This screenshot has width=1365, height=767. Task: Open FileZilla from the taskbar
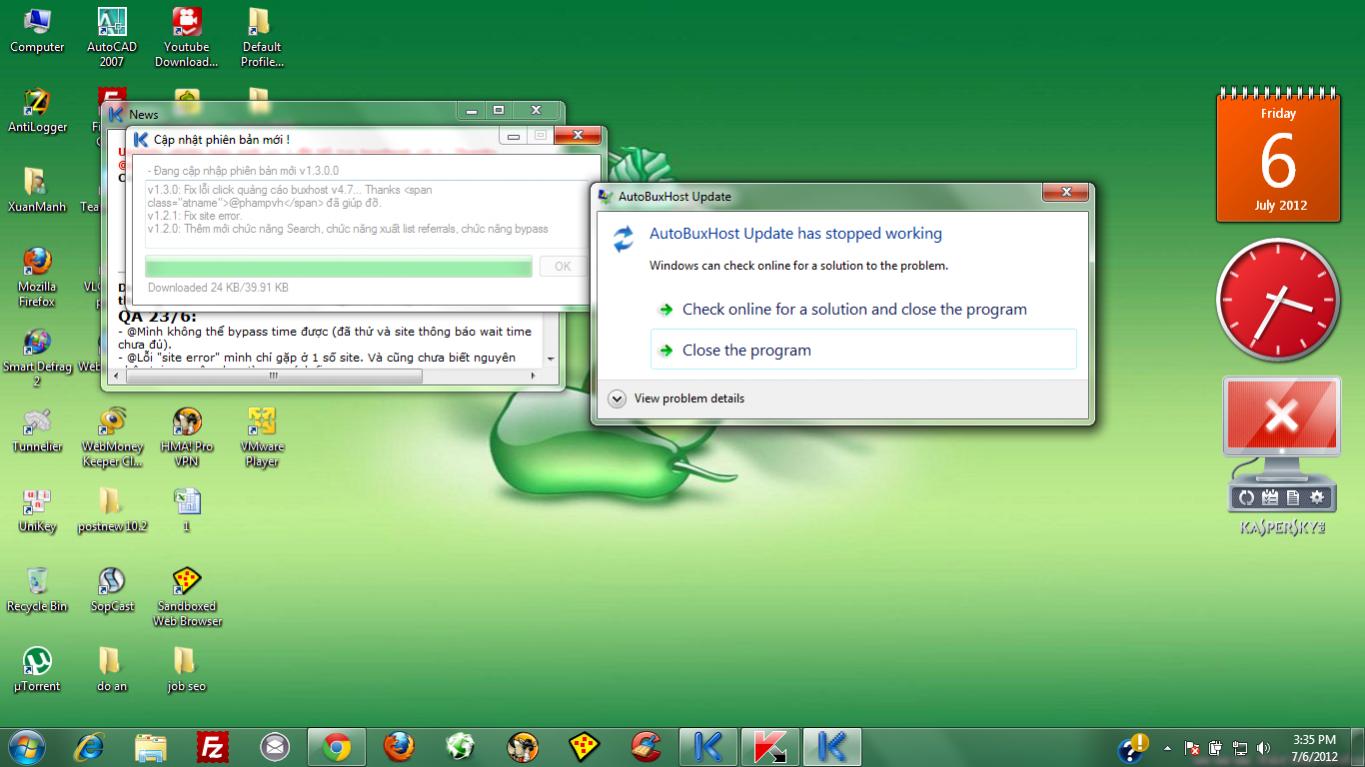[x=211, y=747]
